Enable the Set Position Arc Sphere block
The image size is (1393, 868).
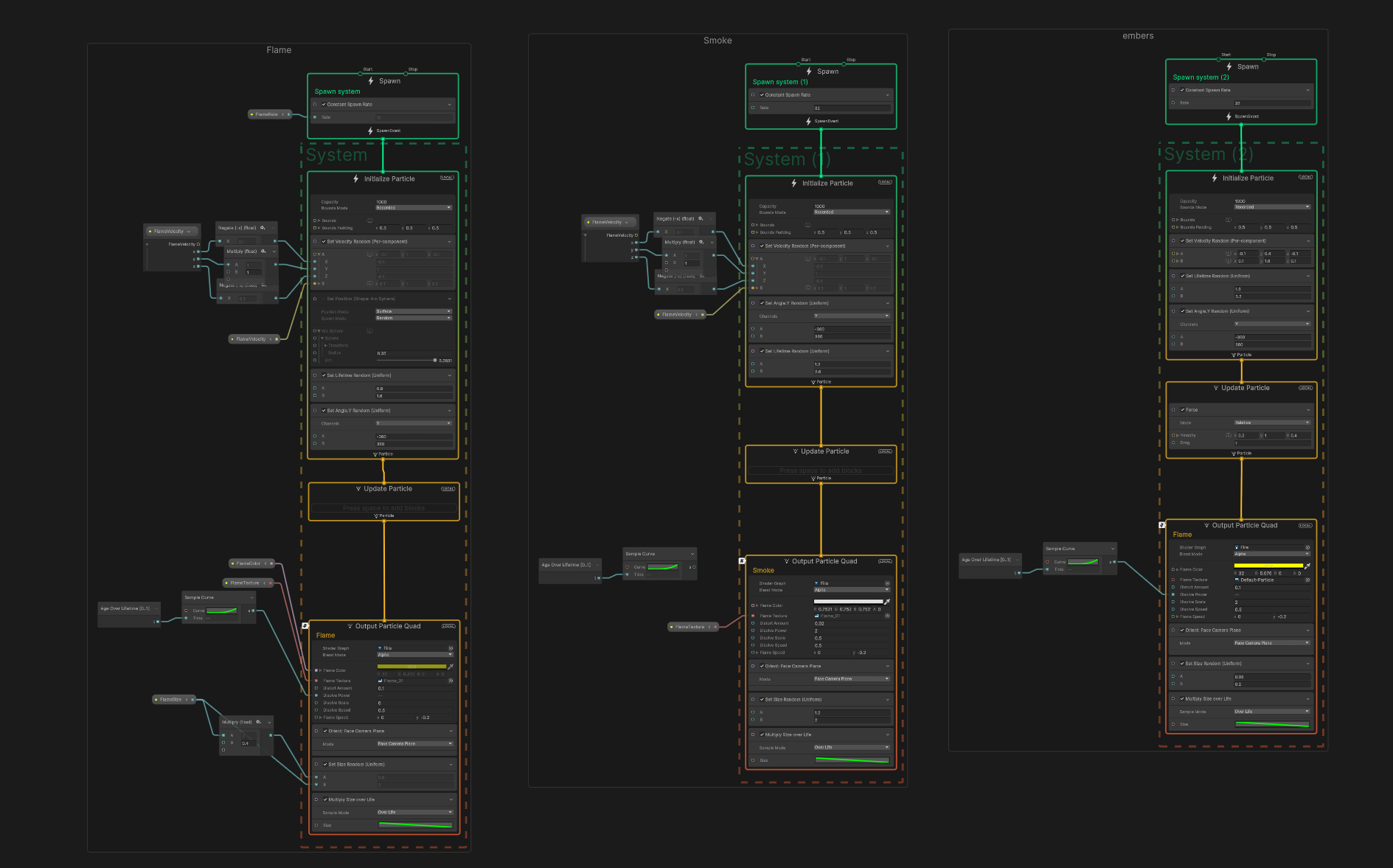[324, 299]
